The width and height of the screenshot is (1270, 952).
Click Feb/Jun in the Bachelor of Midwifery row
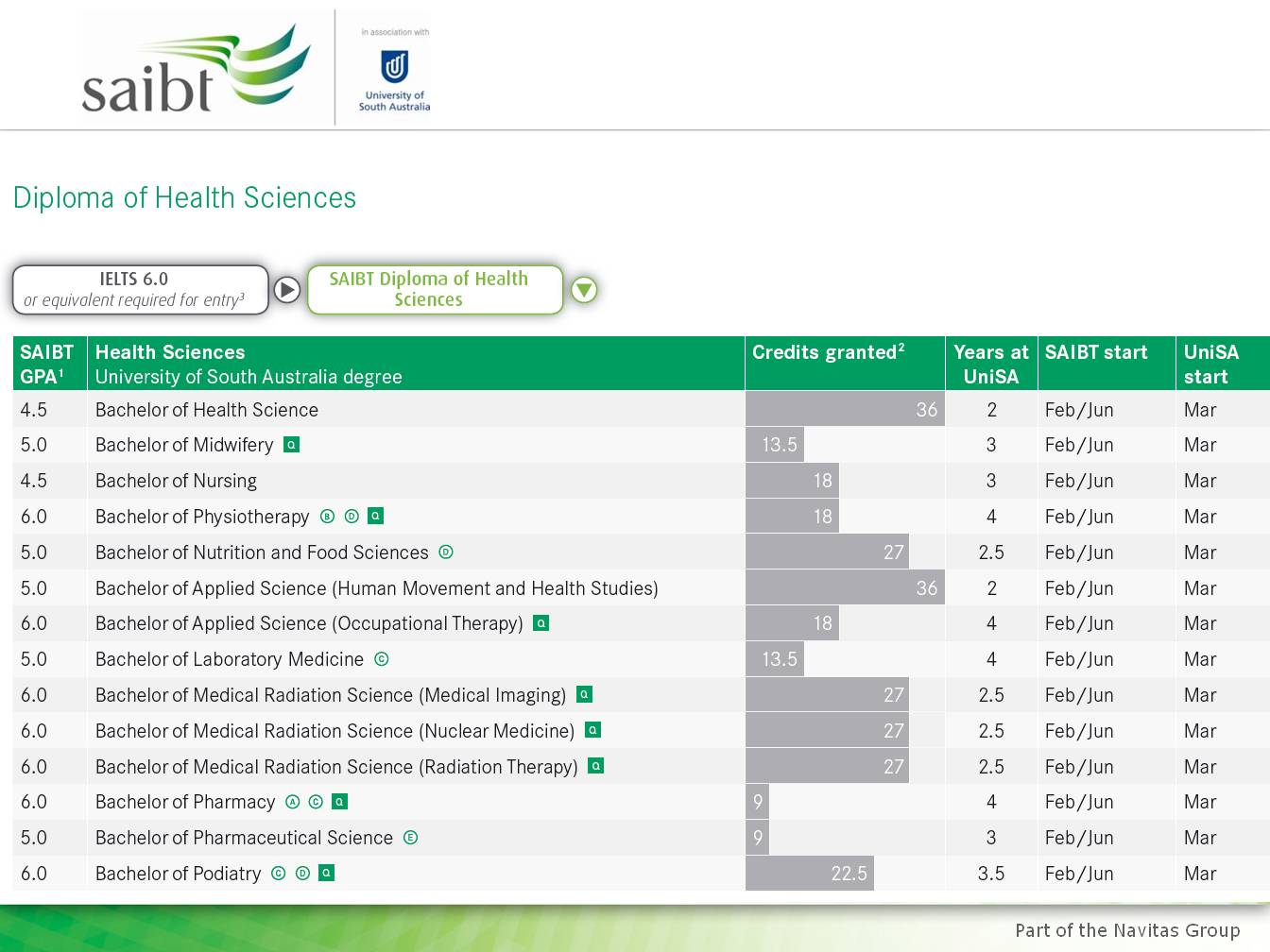point(1079,445)
